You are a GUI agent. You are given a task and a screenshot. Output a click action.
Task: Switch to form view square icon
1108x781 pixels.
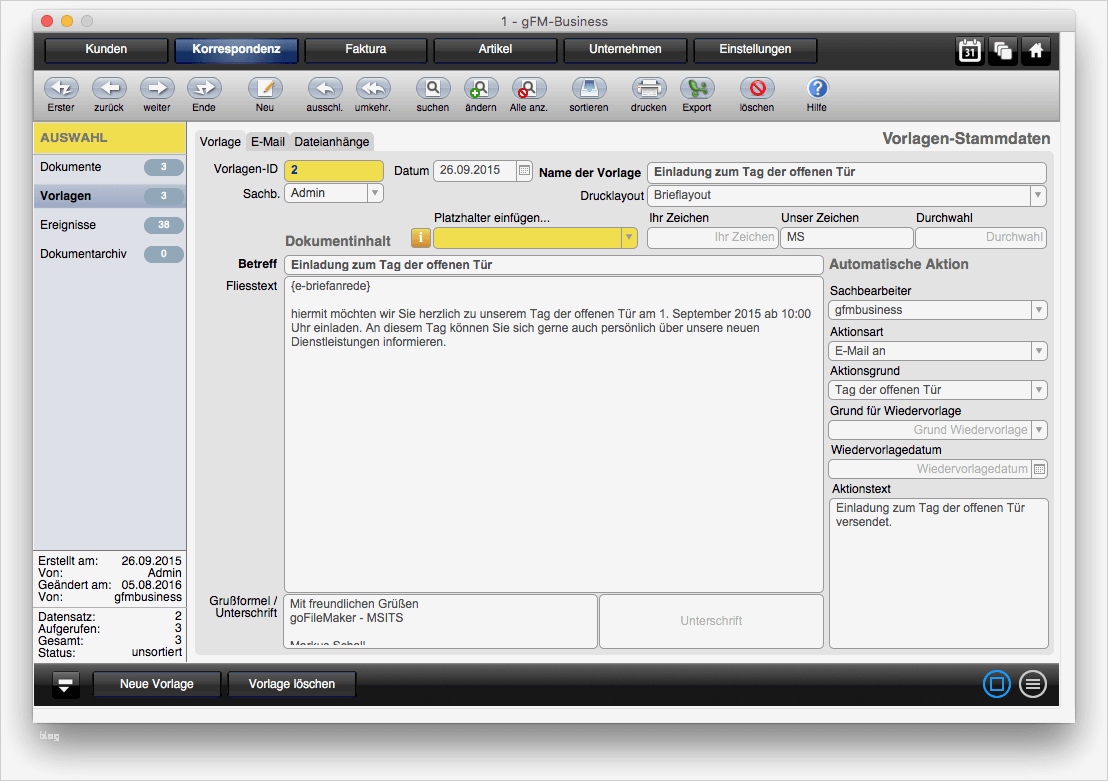996,684
